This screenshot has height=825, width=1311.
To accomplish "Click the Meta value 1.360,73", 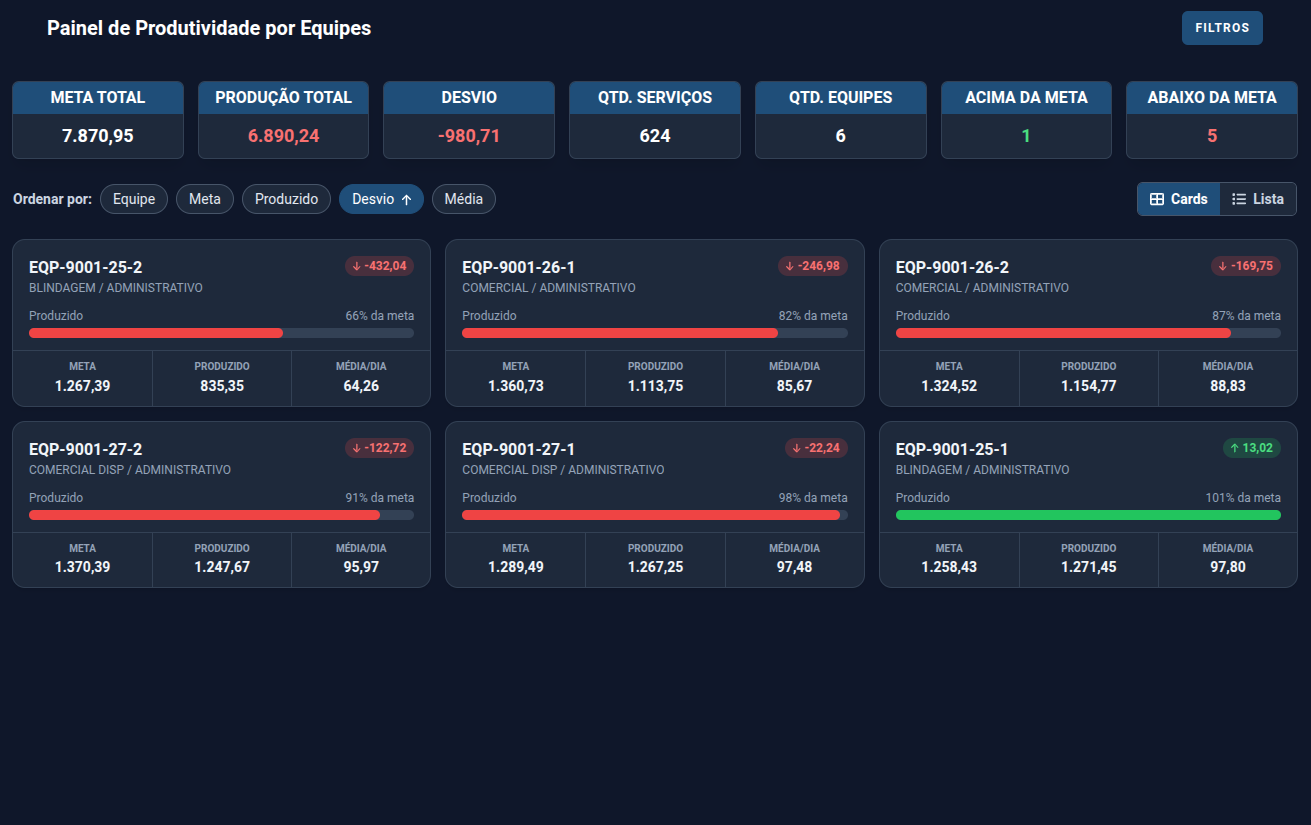I will pyautogui.click(x=516, y=385).
